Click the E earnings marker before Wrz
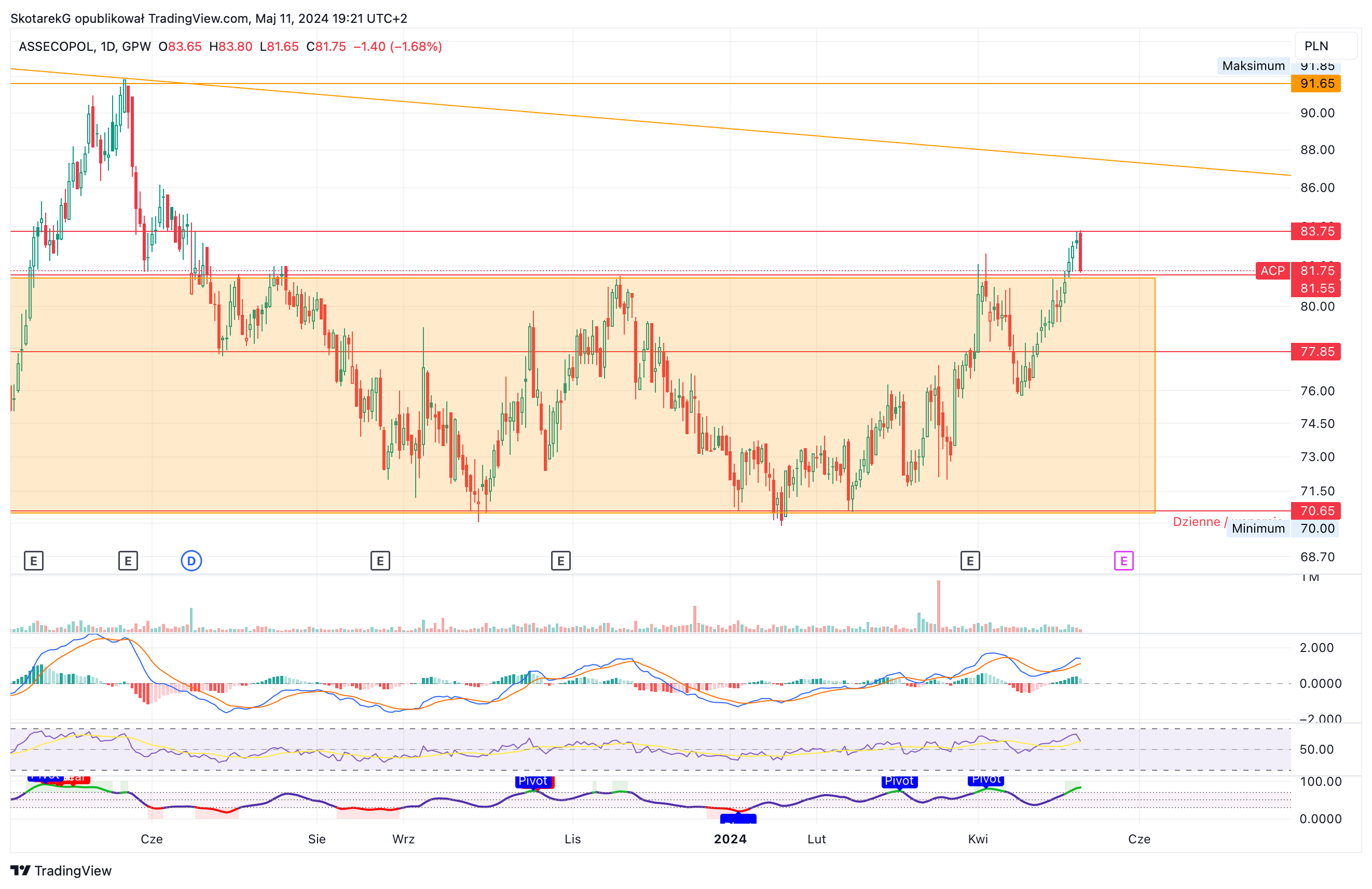 click(380, 561)
